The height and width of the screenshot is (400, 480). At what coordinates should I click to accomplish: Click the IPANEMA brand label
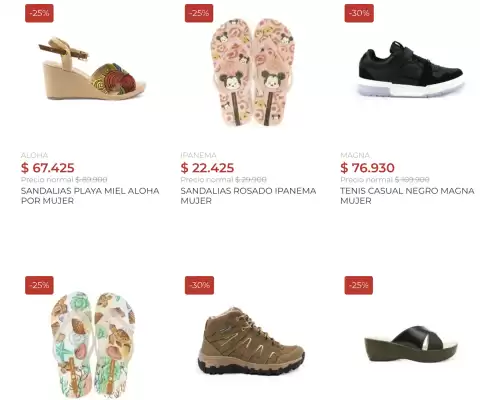(198, 155)
